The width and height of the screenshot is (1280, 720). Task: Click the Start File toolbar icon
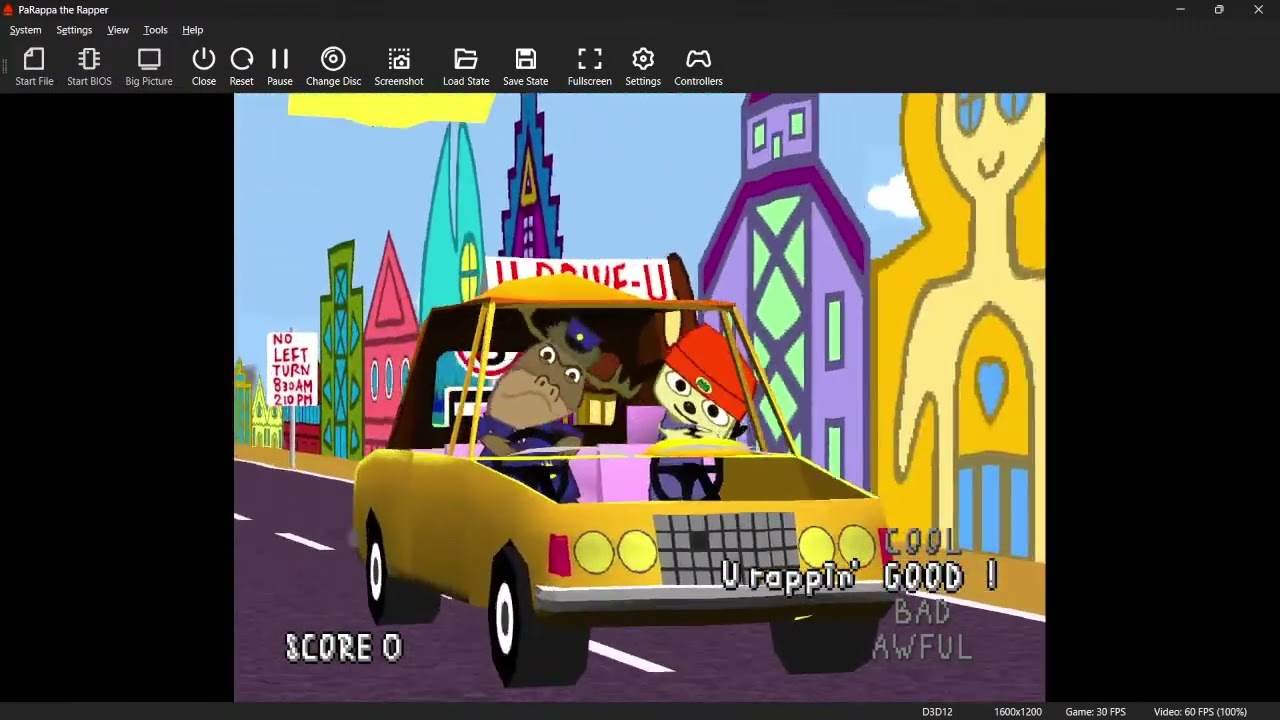[34, 67]
